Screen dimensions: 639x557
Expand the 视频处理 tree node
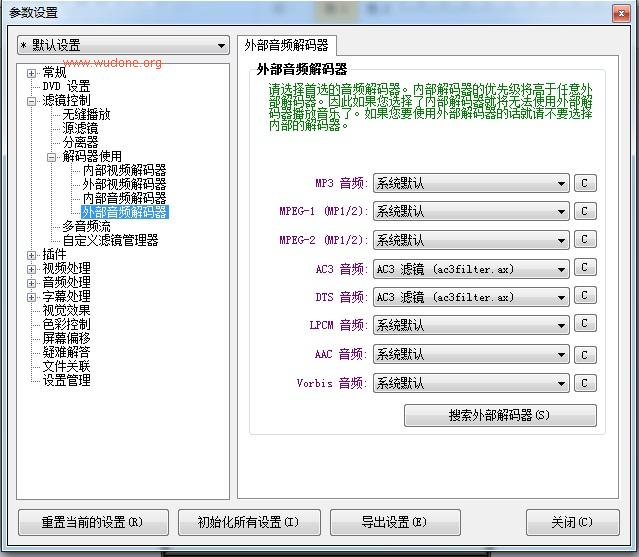[x=31, y=269]
